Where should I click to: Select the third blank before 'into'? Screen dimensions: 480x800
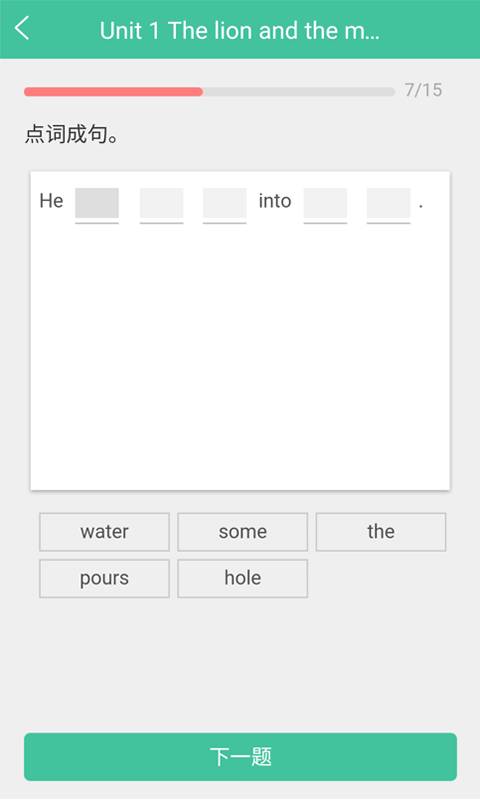pos(224,204)
